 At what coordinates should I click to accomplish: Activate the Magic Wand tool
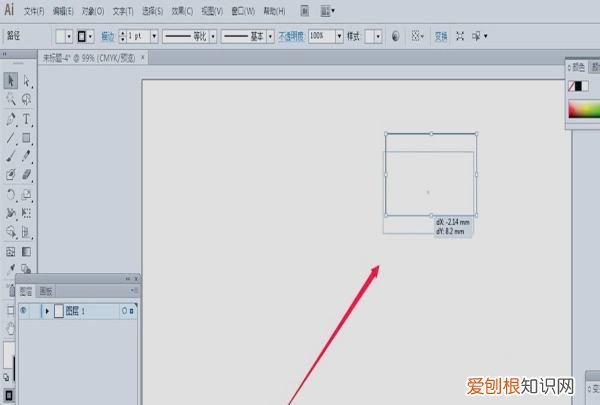pos(11,100)
